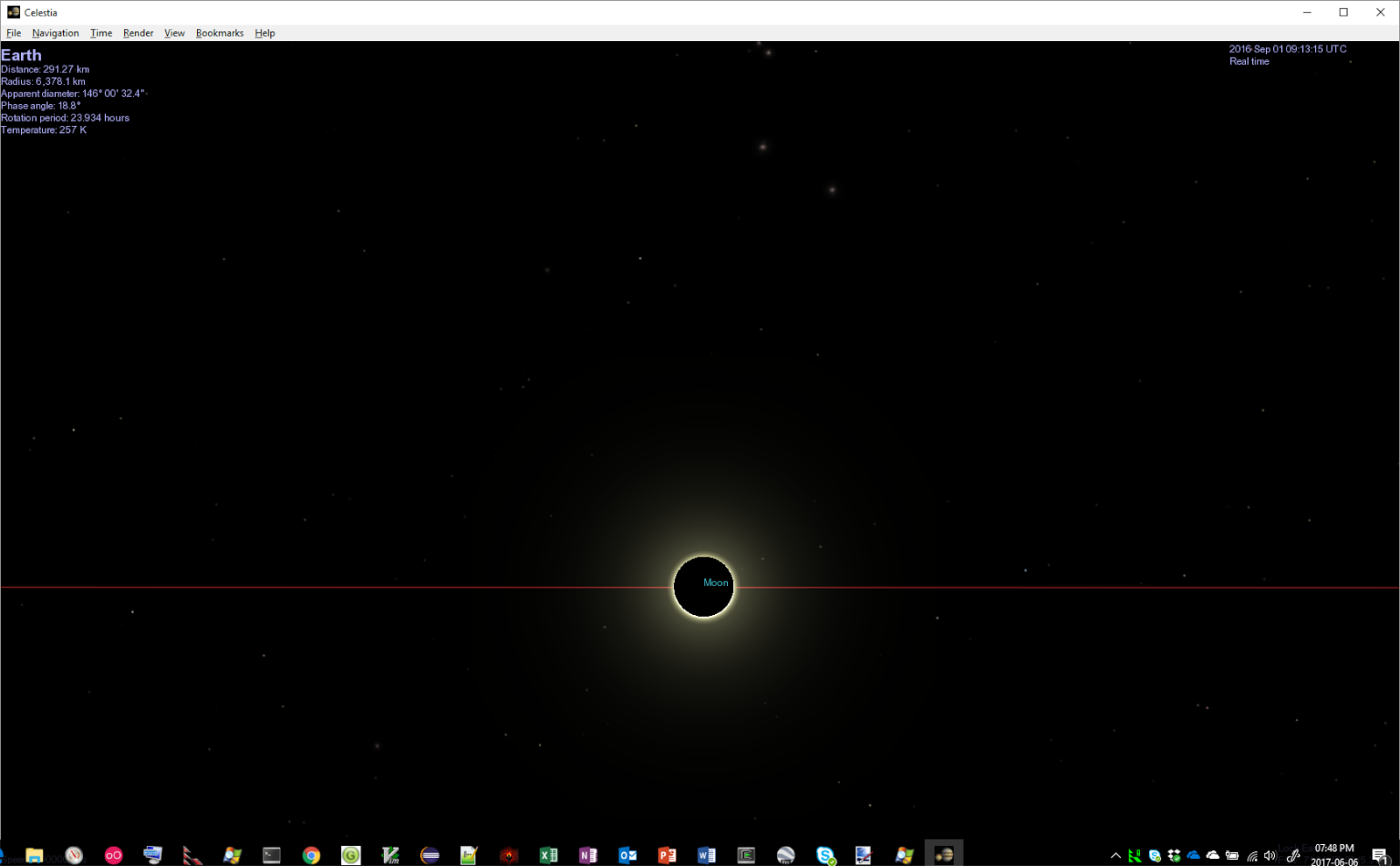The image size is (1400, 866).
Task: Open OneNote from the taskbar
Action: (x=588, y=855)
